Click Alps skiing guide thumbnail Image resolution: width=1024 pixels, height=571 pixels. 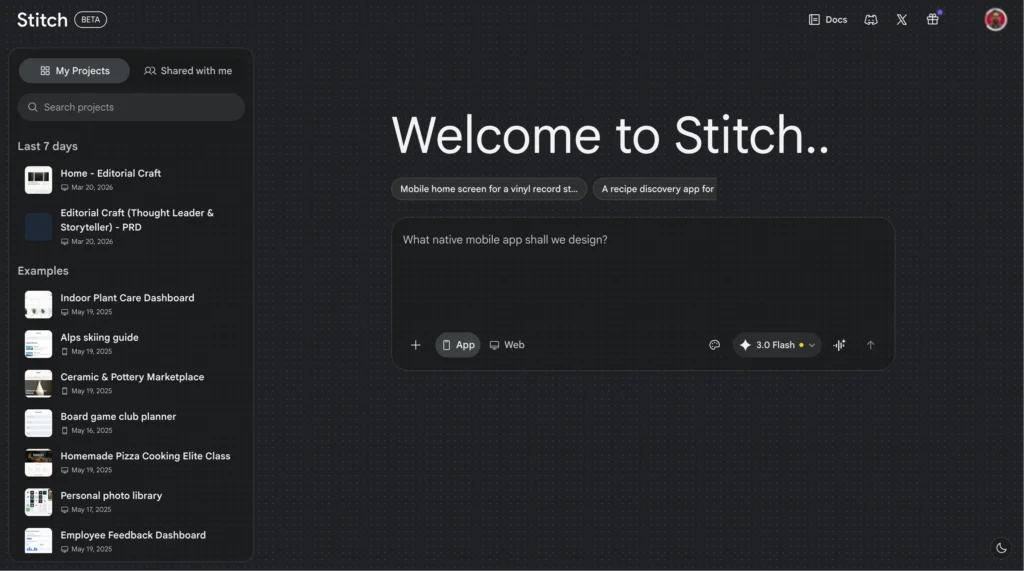click(x=39, y=344)
